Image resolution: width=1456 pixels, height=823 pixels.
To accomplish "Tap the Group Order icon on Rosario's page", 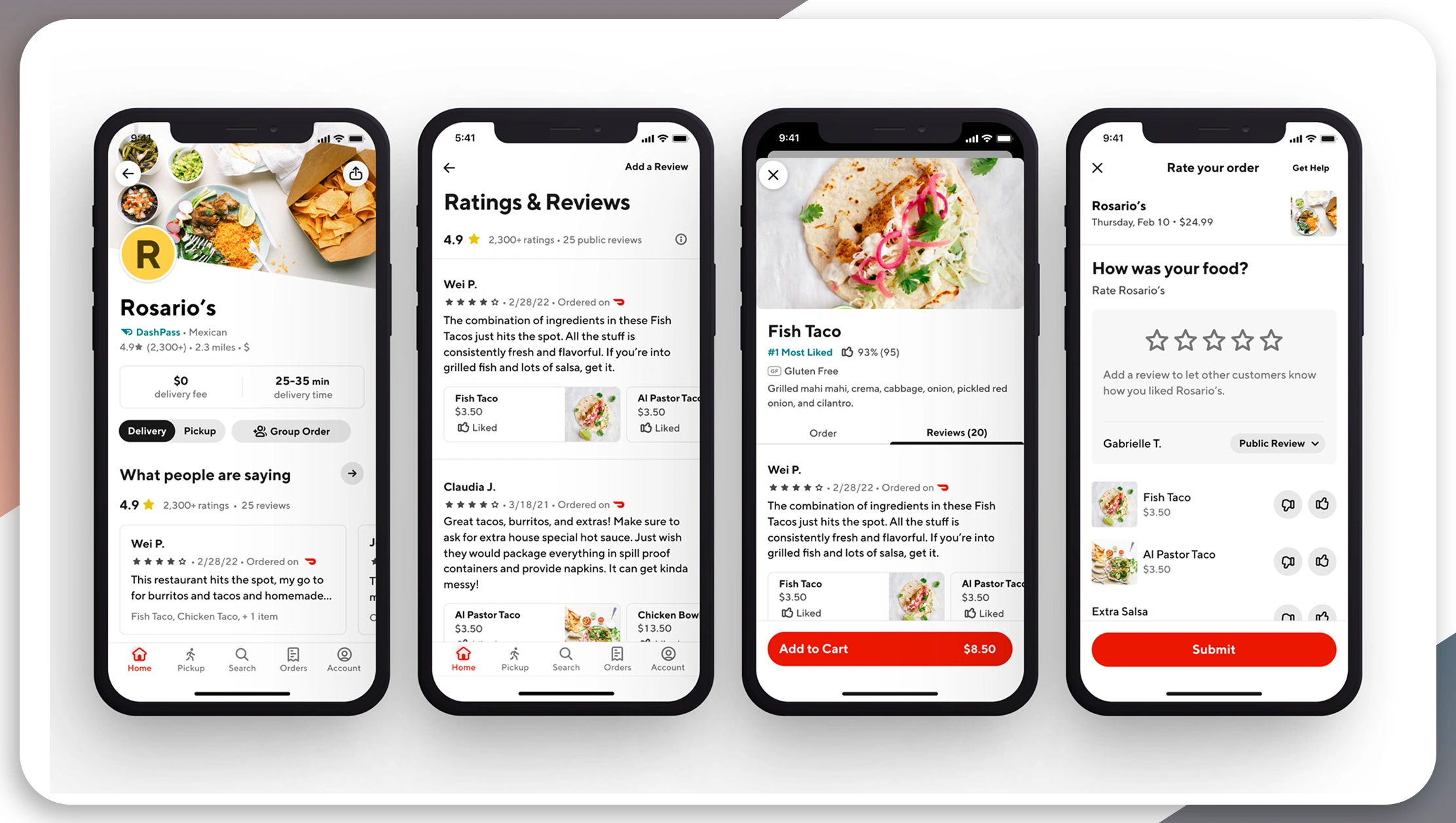I will [257, 430].
